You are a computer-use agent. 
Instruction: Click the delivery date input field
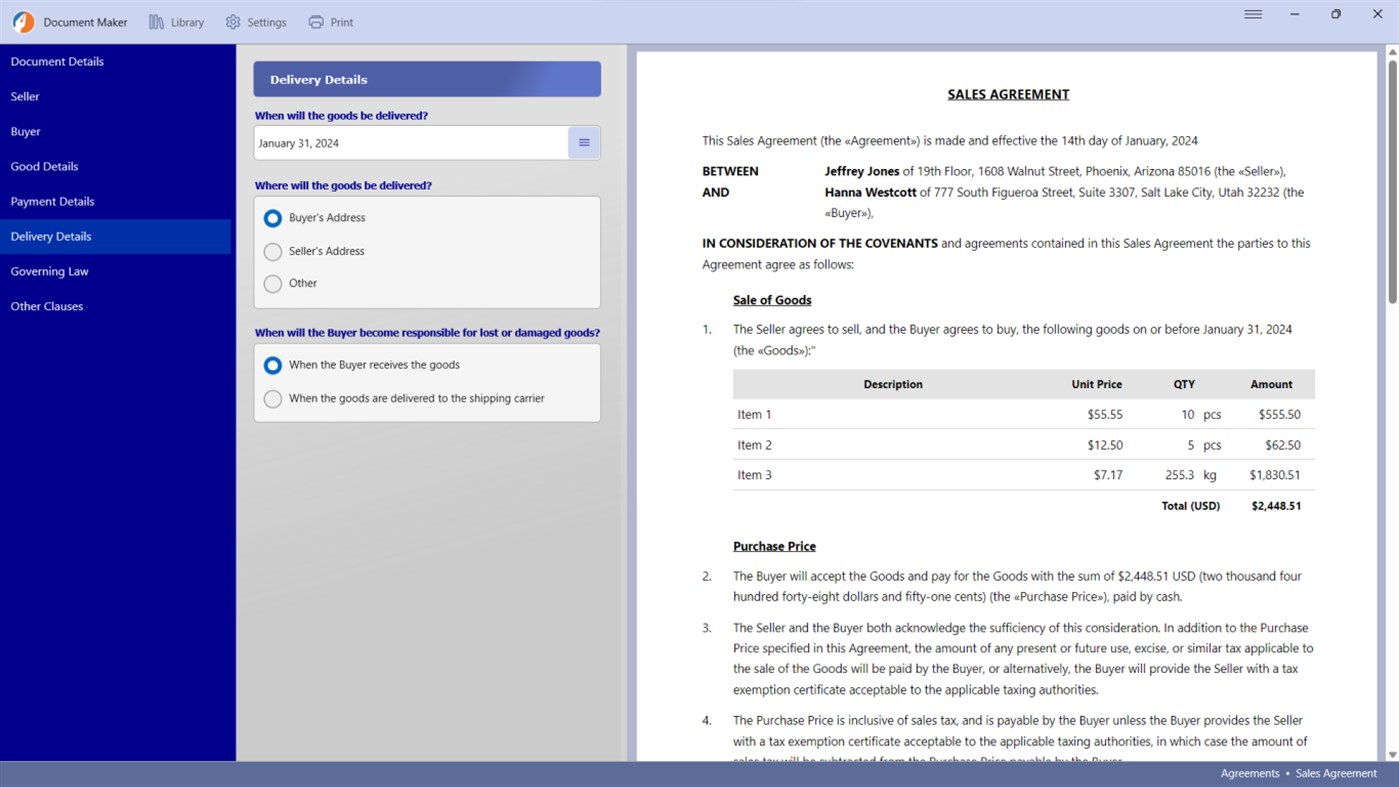(410, 142)
